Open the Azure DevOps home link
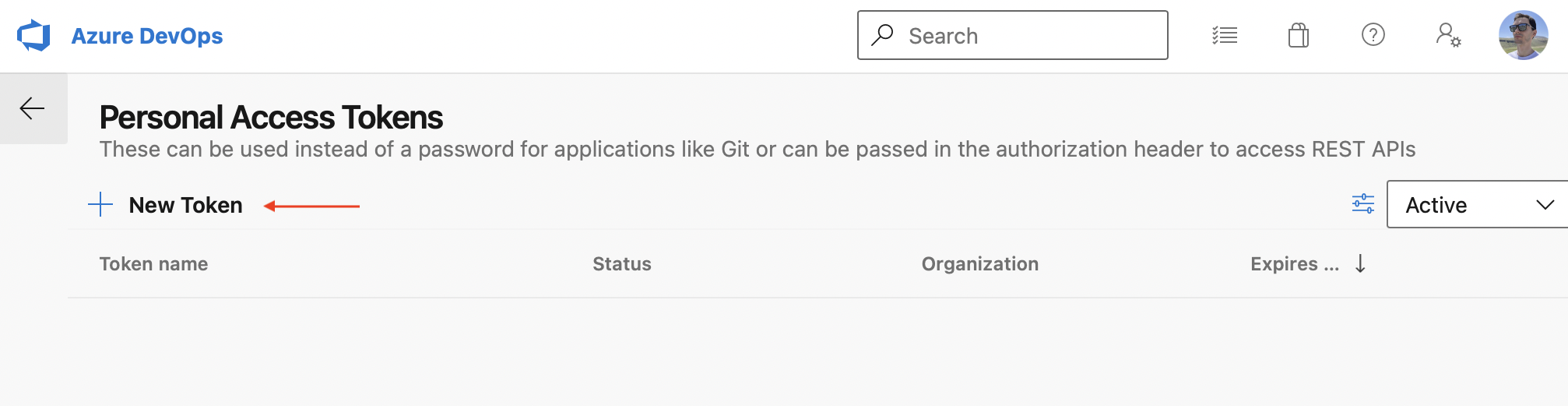 pyautogui.click(x=146, y=36)
